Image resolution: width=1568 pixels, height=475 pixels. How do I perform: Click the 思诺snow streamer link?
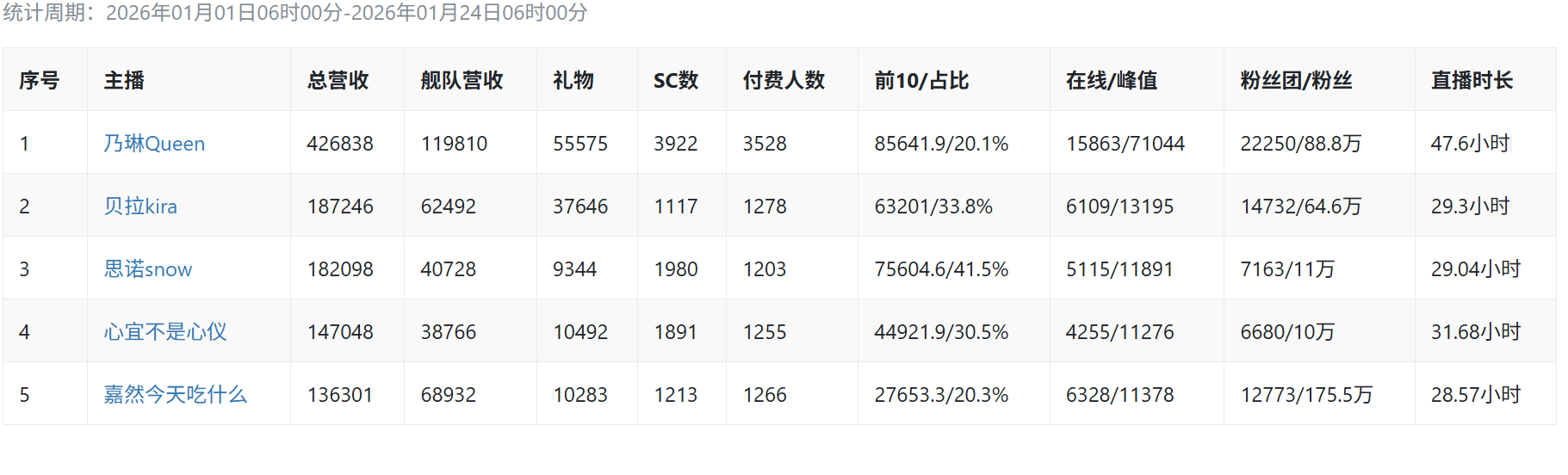147,269
